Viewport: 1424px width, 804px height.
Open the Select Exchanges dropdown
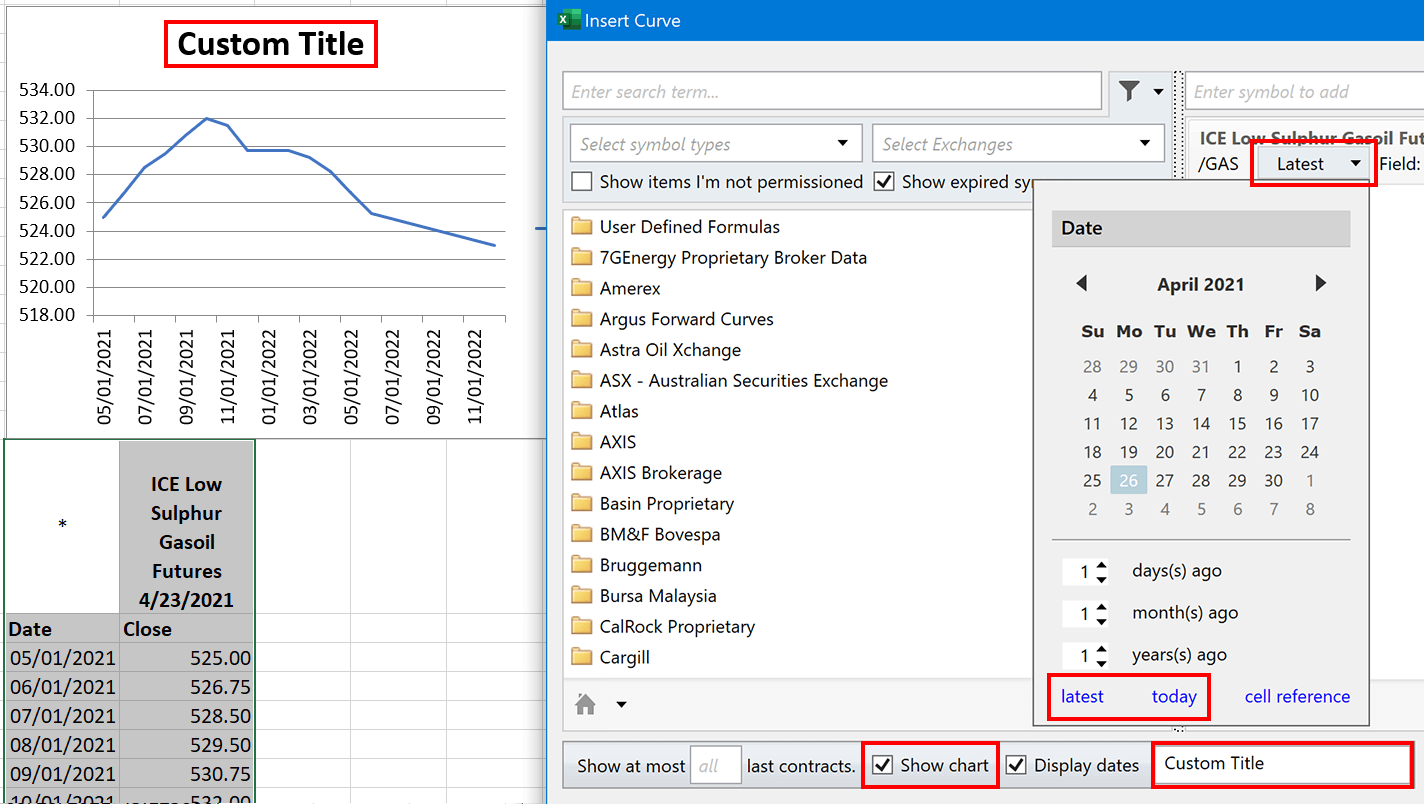point(1018,144)
